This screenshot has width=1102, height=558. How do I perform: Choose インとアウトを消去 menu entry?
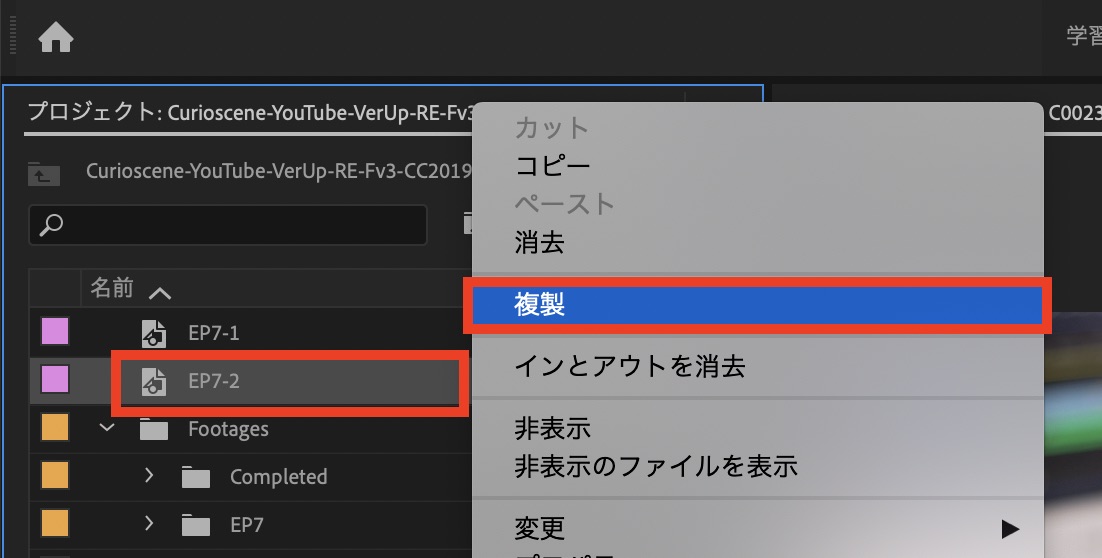click(x=758, y=367)
